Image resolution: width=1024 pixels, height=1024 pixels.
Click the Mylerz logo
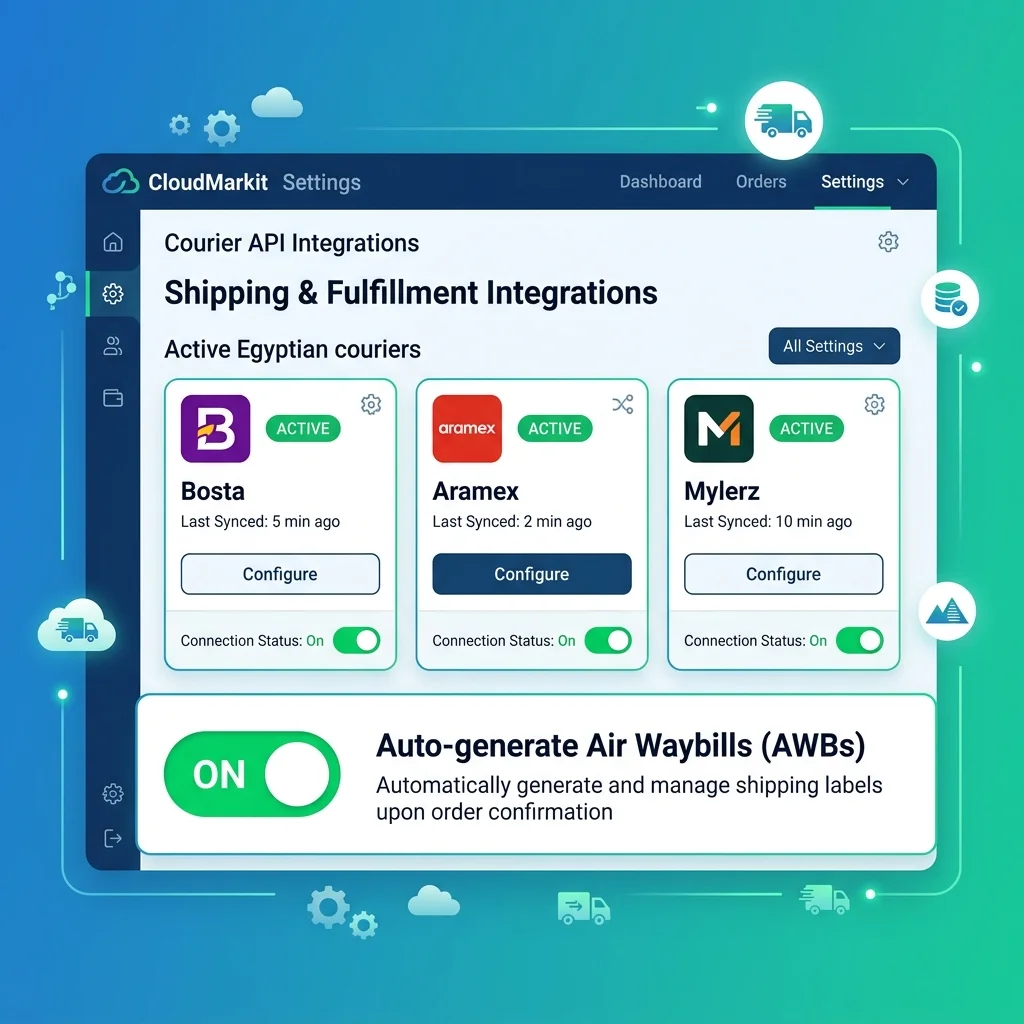pyautogui.click(x=719, y=428)
